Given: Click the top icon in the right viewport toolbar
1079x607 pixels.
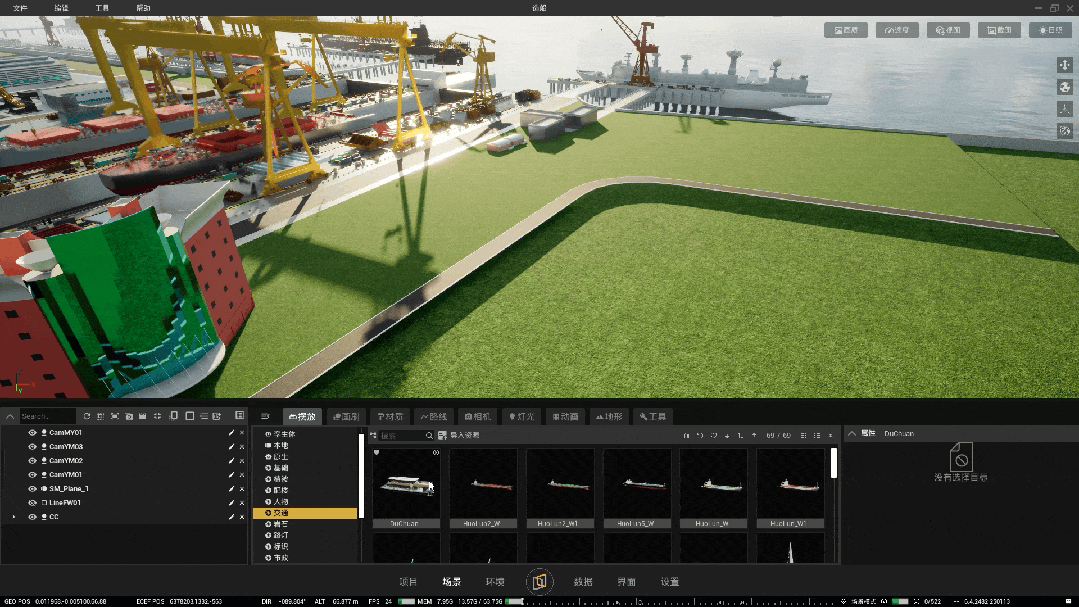Looking at the screenshot, I should (x=1064, y=65).
